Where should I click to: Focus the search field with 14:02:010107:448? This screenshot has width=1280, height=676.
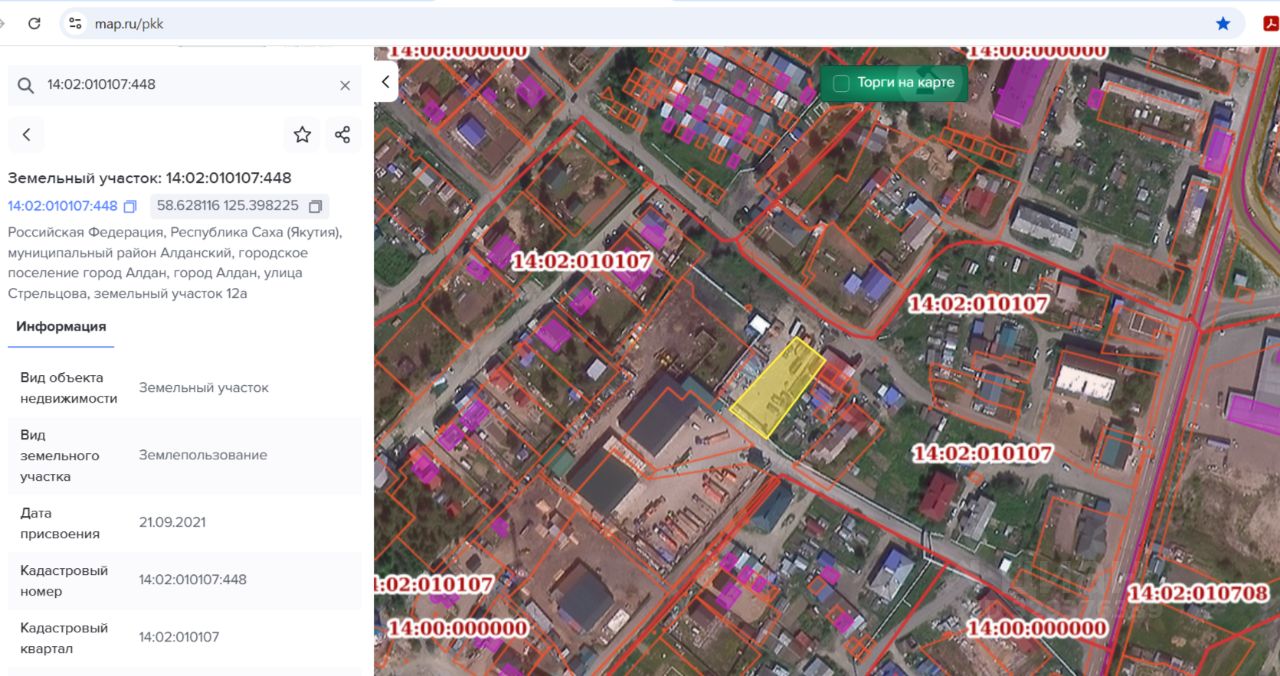[x=185, y=85]
